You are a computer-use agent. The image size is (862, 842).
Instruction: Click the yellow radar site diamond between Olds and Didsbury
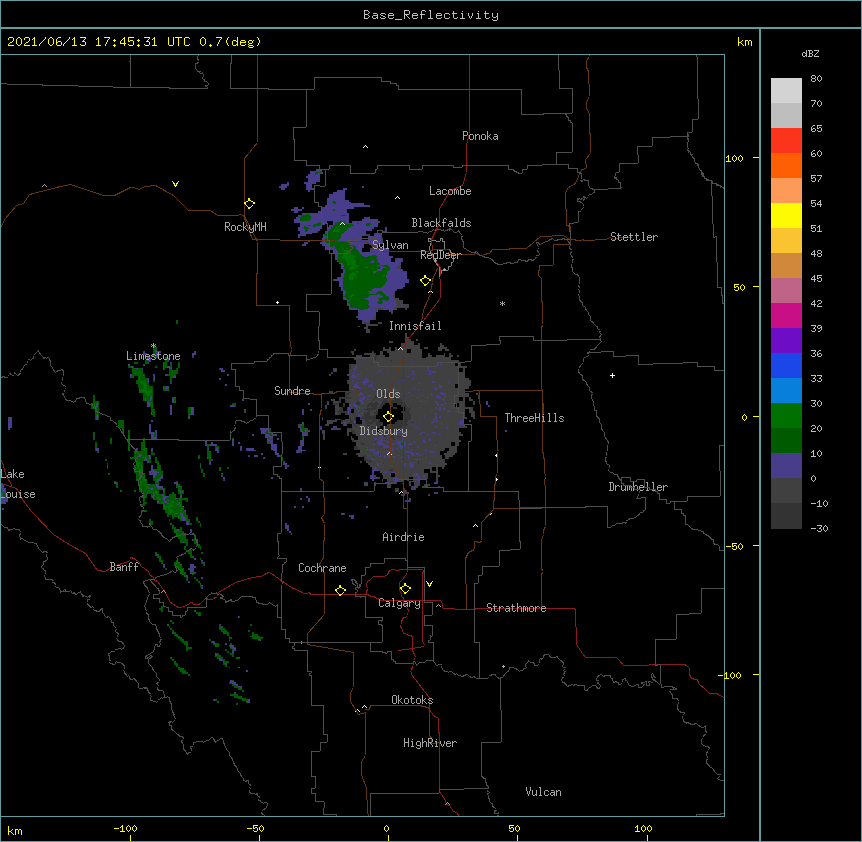[x=388, y=417]
